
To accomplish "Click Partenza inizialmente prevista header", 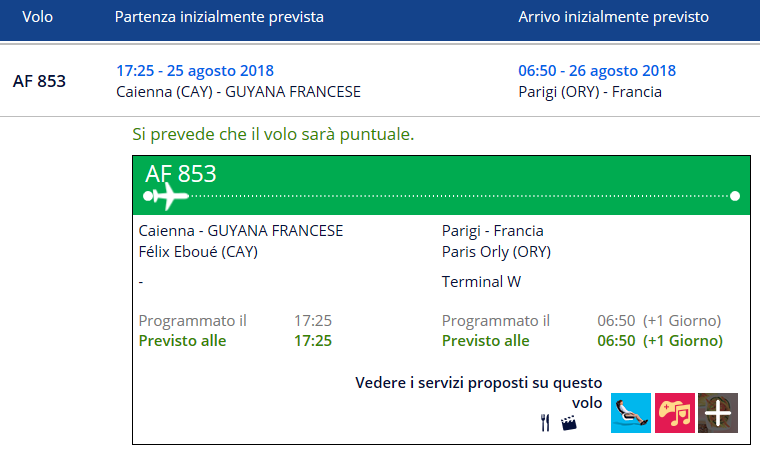I will click(219, 17).
